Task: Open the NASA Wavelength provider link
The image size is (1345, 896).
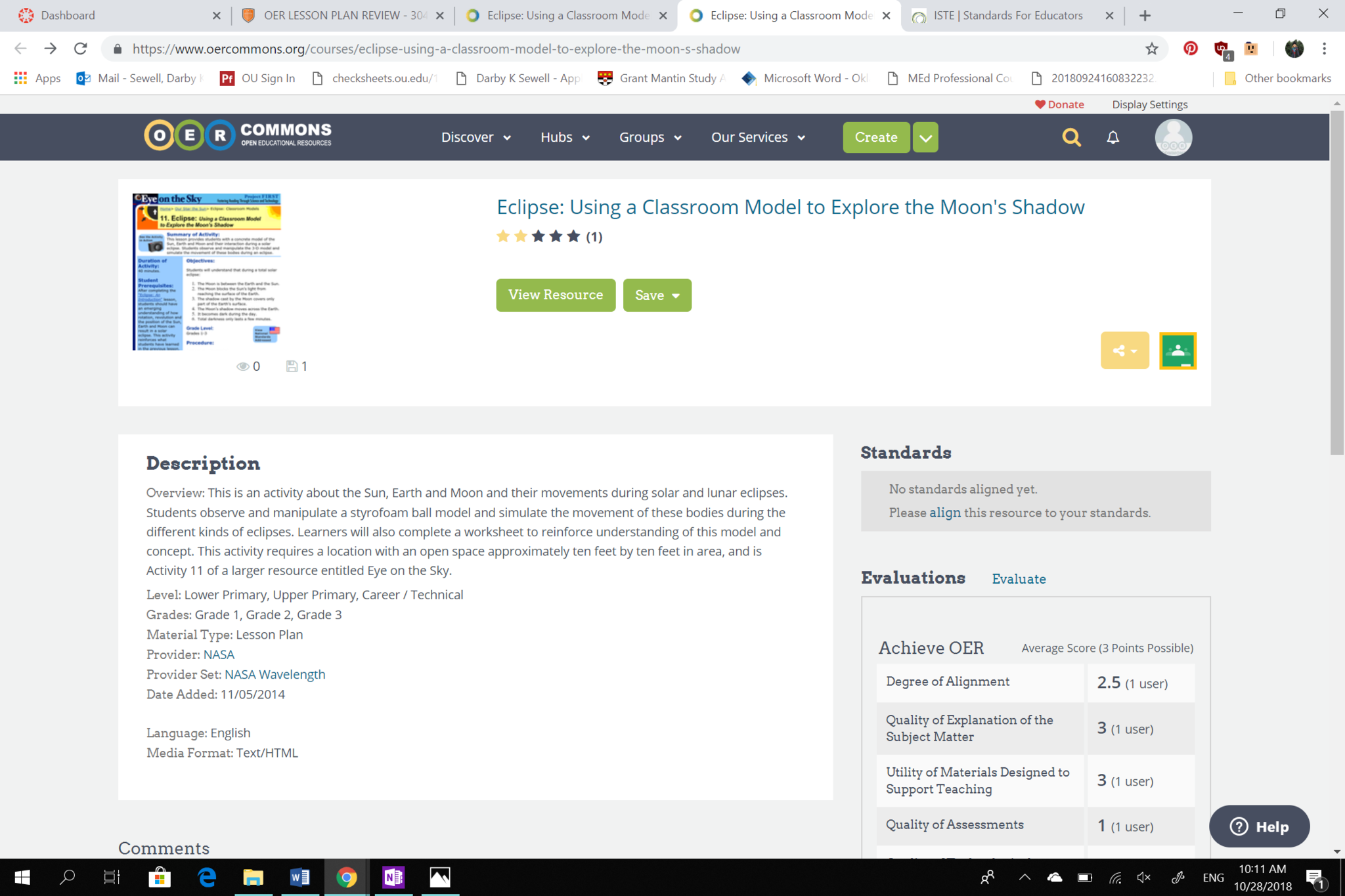Action: tap(275, 674)
